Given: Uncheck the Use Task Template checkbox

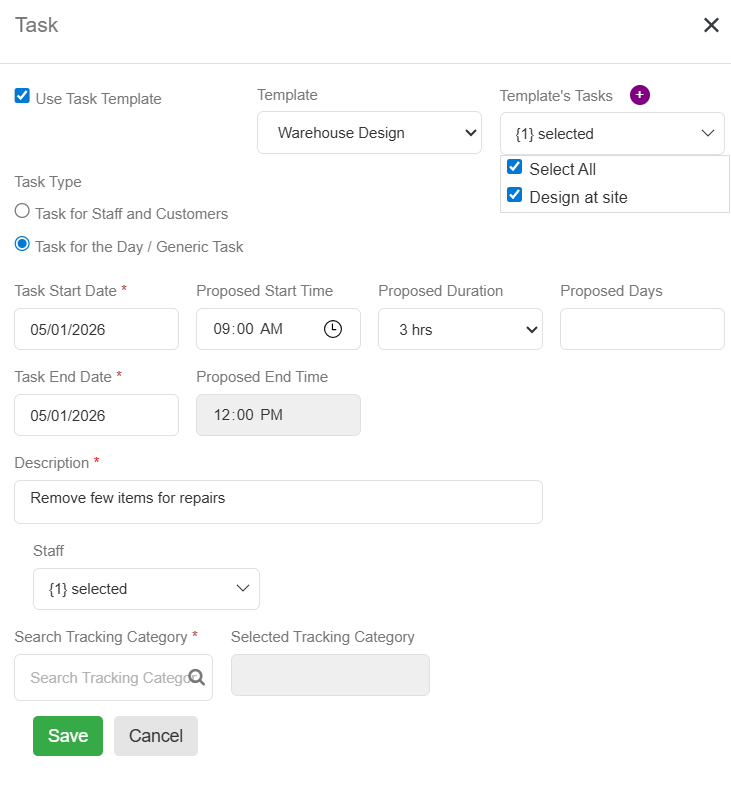Looking at the screenshot, I should (22, 96).
